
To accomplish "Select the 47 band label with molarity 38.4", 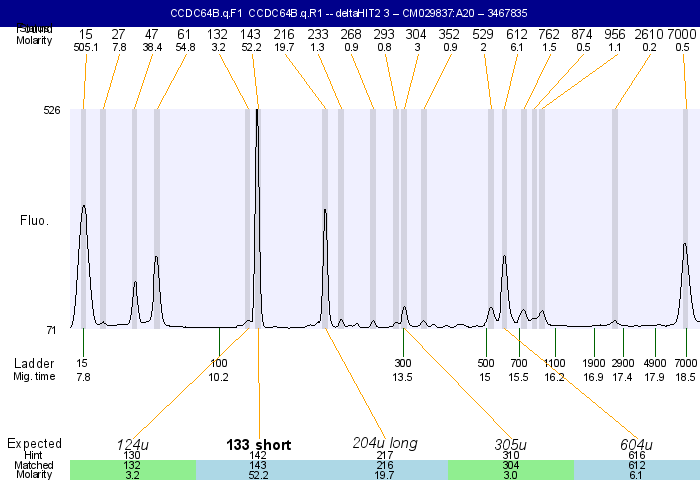I will click(152, 34).
